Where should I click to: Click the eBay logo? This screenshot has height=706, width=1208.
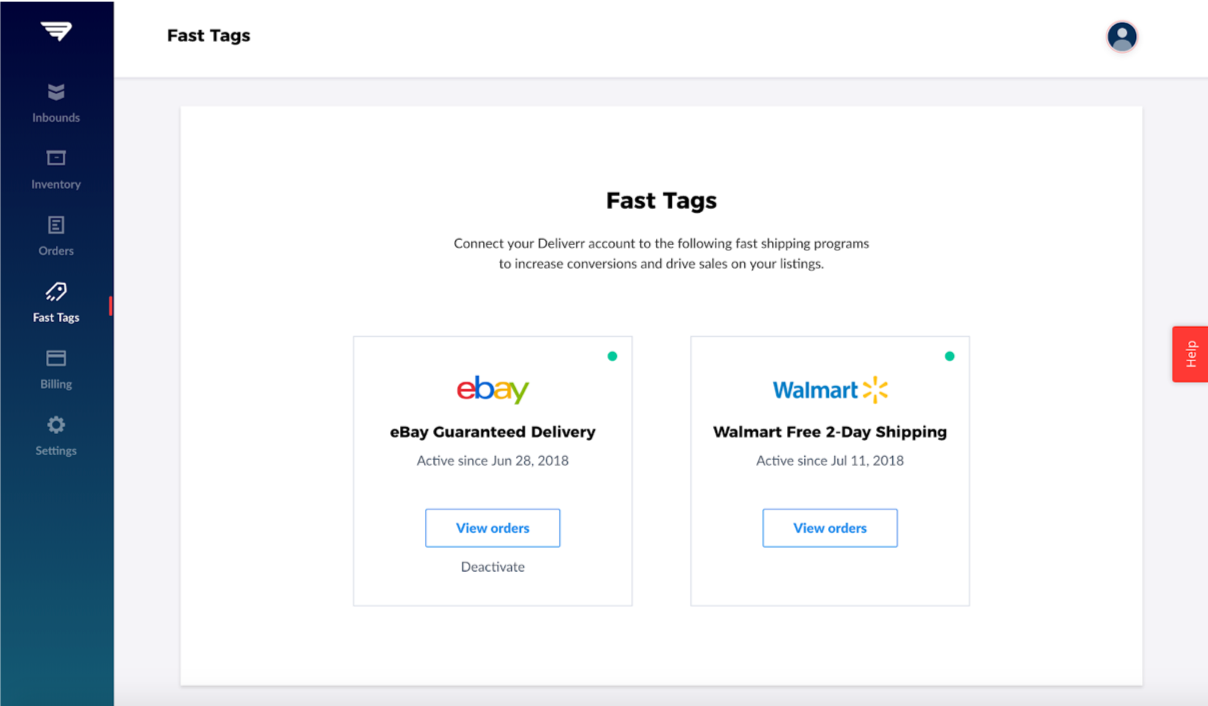493,390
